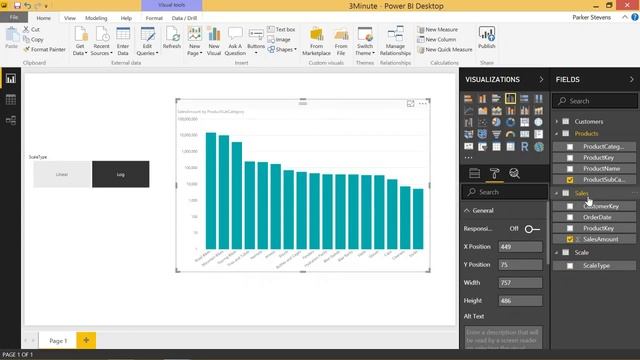Click Publish in the ribbon

tap(487, 38)
